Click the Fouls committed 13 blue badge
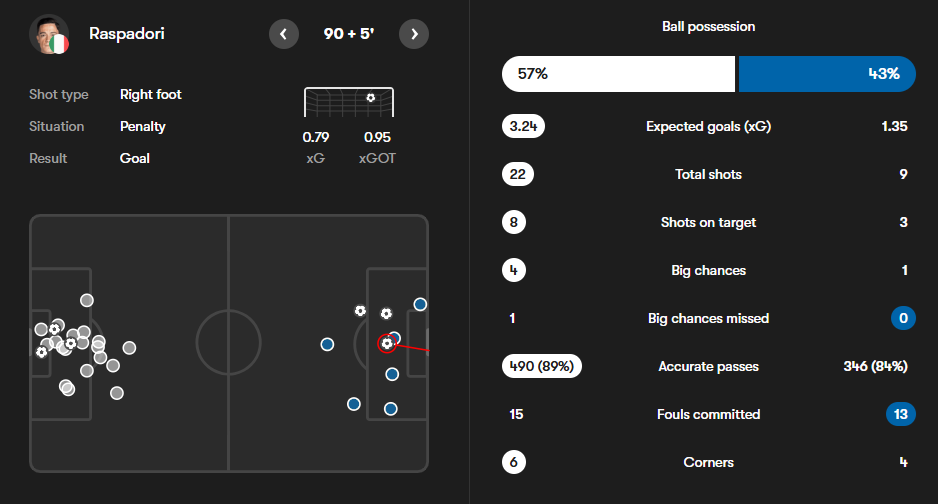This screenshot has height=504, width=938. click(901, 414)
